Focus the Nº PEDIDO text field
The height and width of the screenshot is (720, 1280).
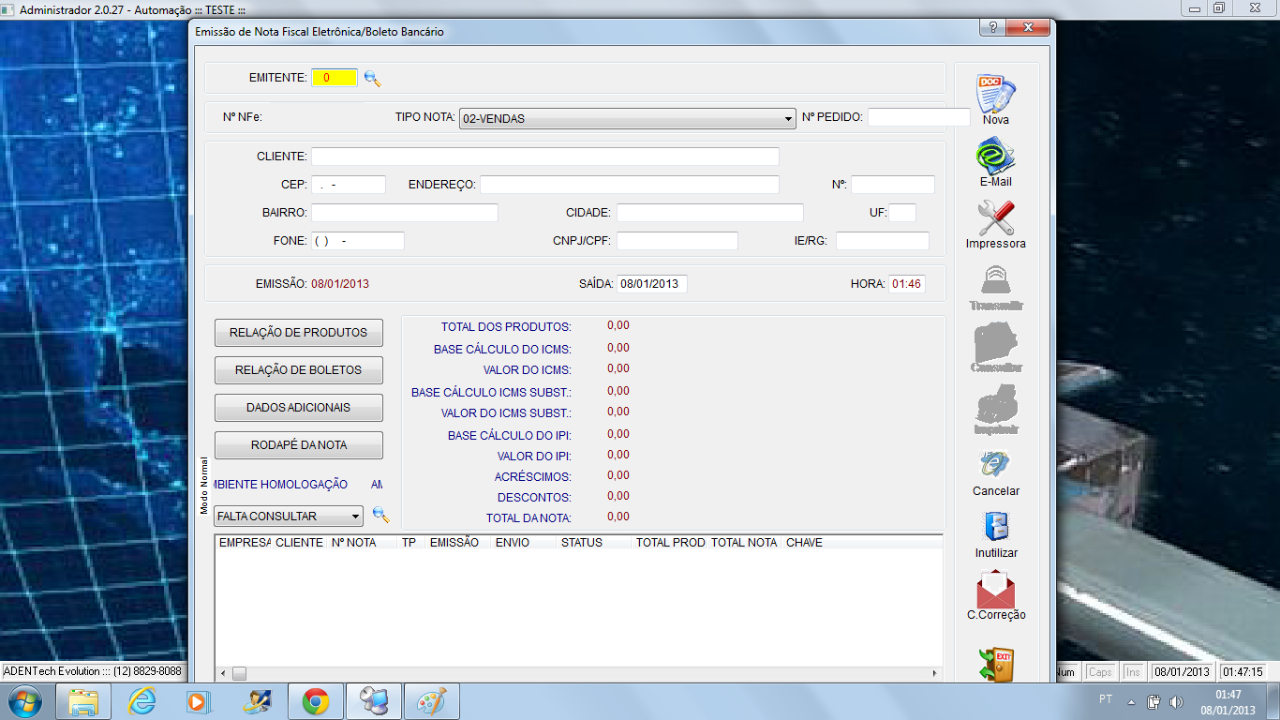tap(918, 118)
